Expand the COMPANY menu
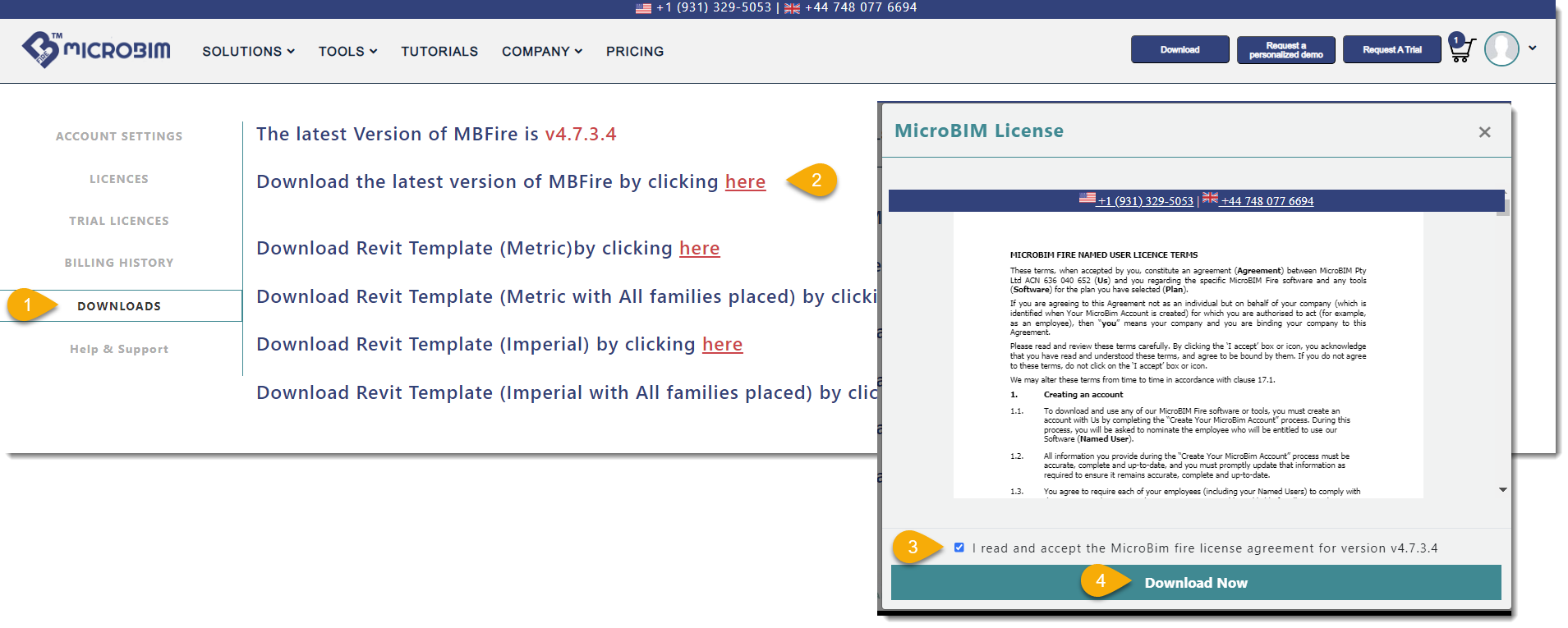This screenshot has height=628, width=1568. [x=542, y=51]
